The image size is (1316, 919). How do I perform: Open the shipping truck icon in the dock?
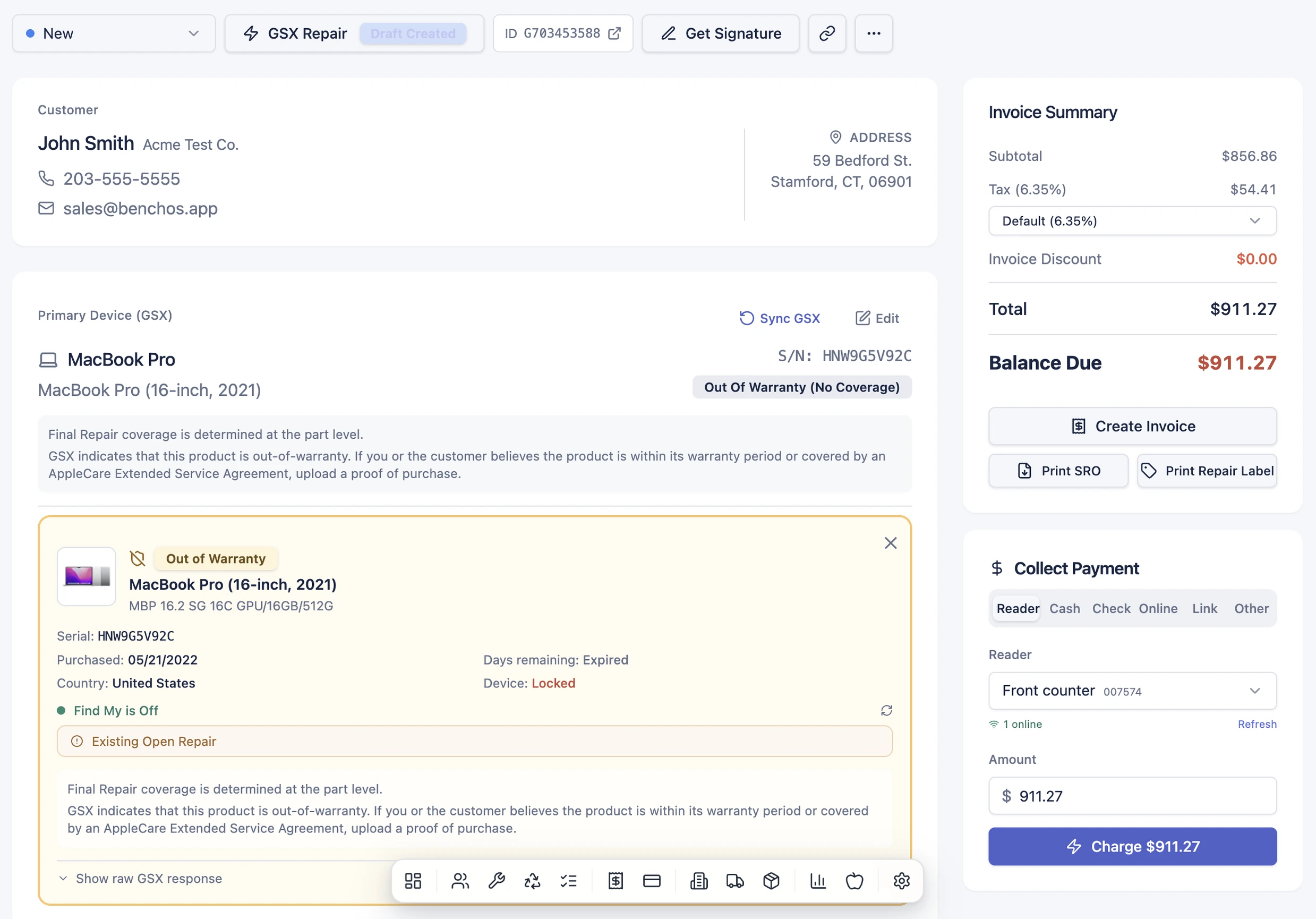pos(735,881)
